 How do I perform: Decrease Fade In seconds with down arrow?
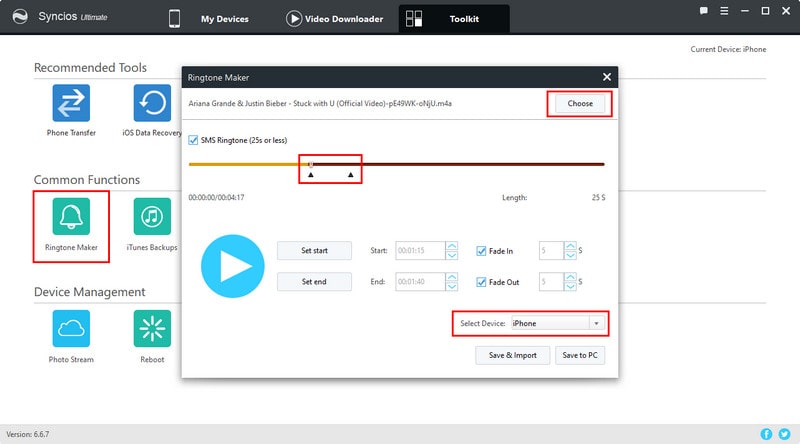tap(570, 255)
